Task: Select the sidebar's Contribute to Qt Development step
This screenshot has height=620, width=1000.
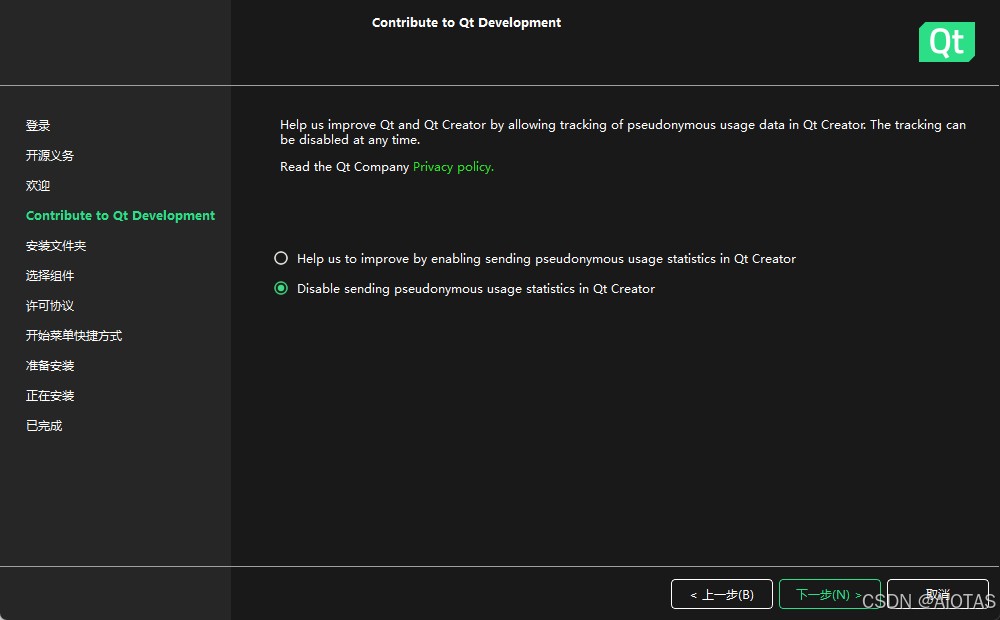Action: coord(120,216)
